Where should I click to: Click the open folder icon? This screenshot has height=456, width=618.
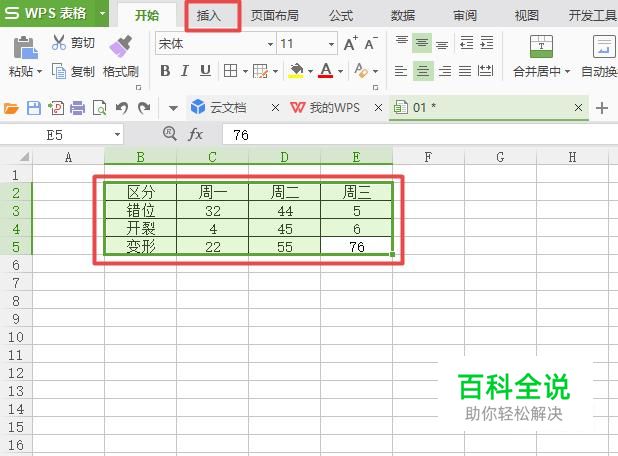11,108
